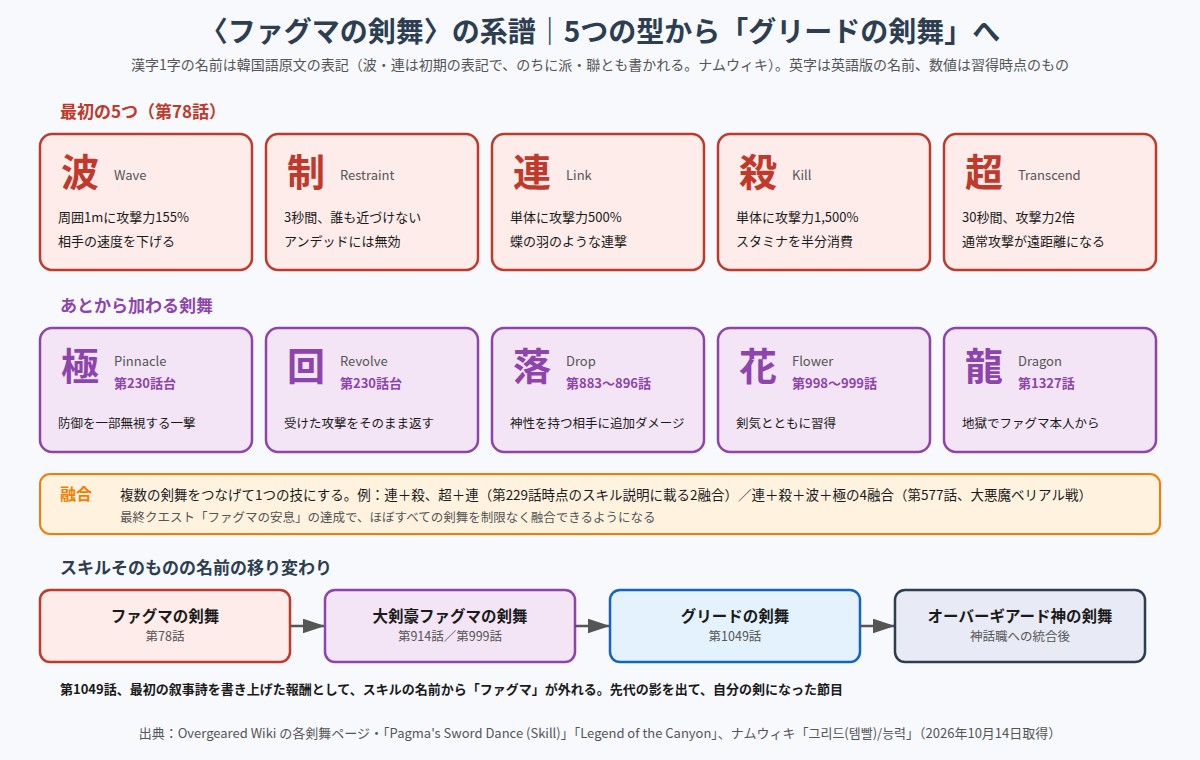
Task: Click the text 3秒間、誰も近づけない
Action: [x=353, y=217]
